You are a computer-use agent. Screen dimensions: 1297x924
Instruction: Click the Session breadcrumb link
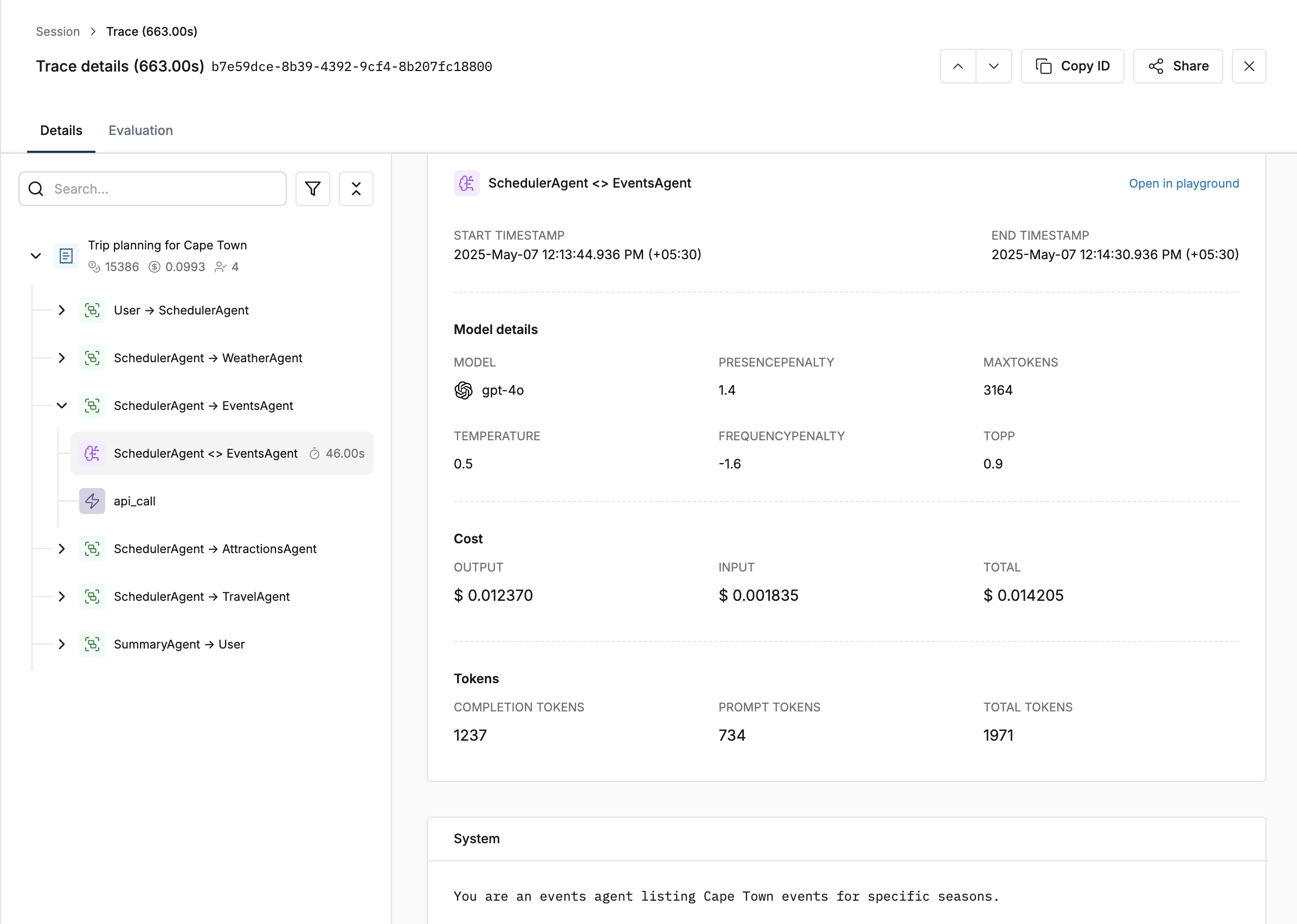(57, 31)
